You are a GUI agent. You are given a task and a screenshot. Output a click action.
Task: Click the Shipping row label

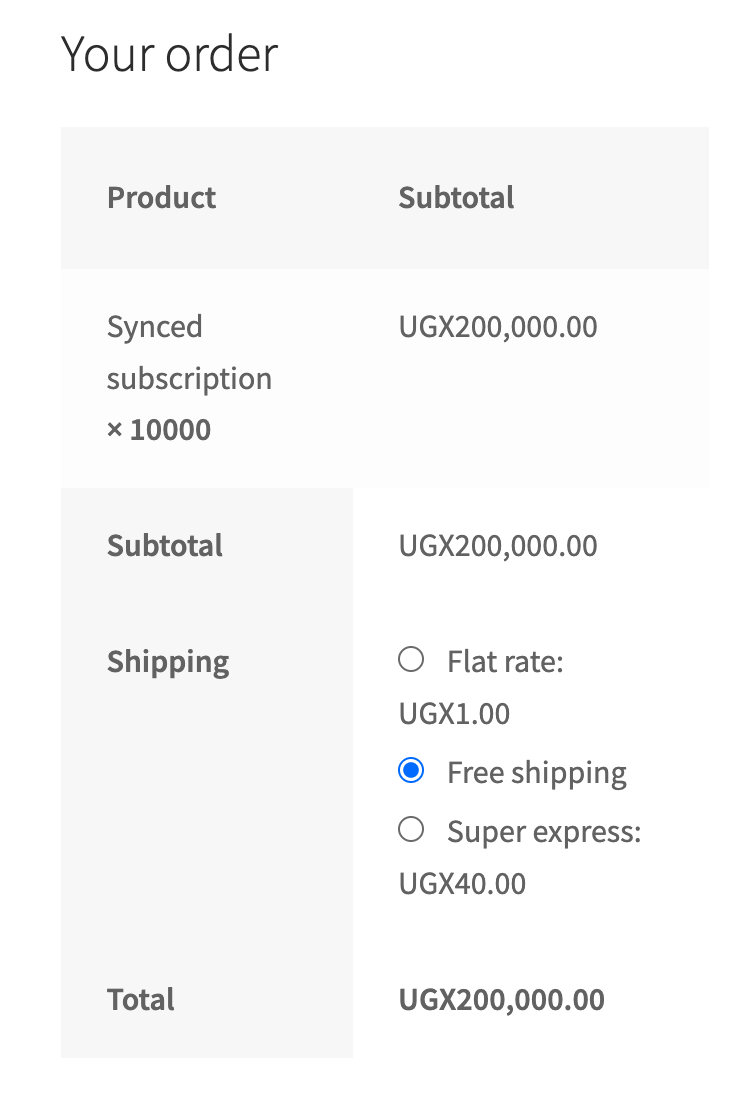[168, 661]
